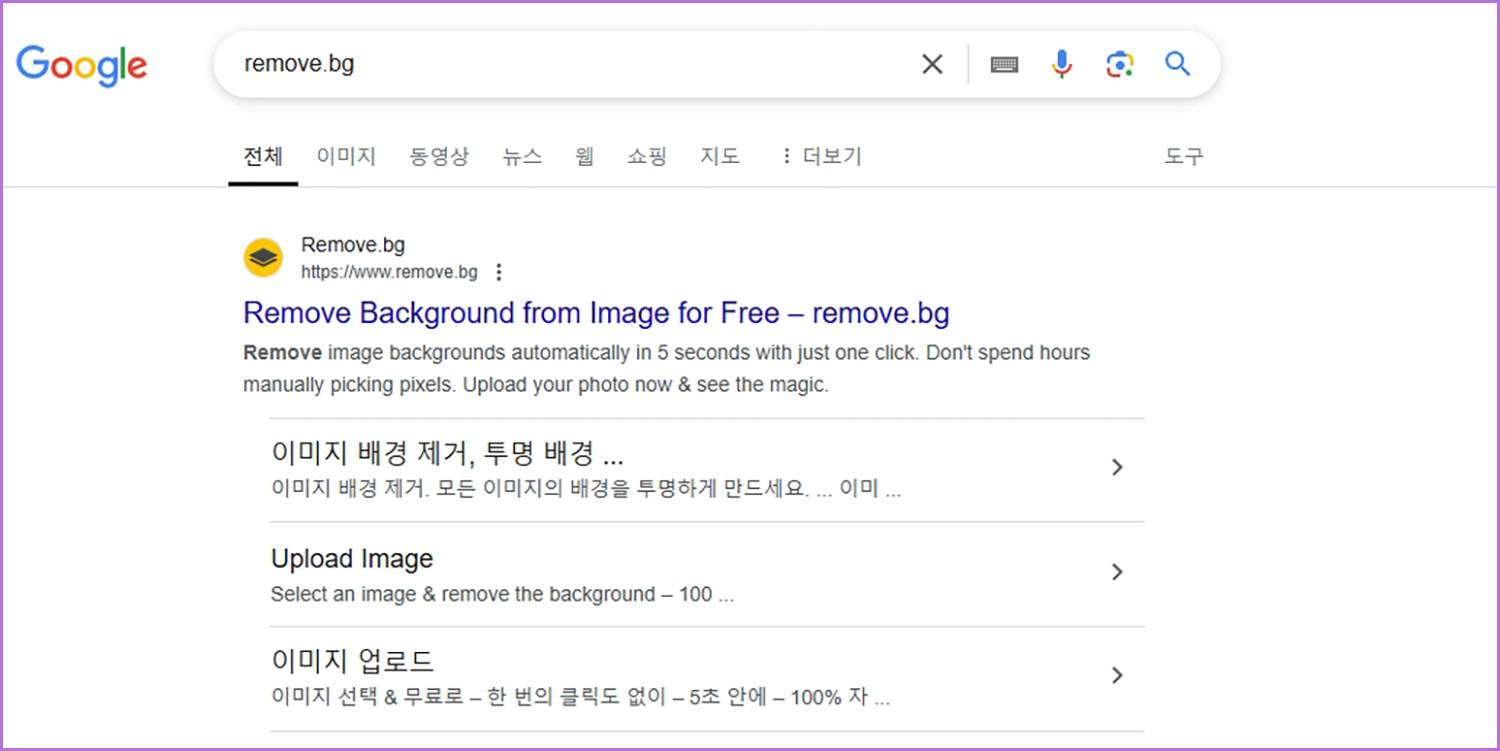Start voice search with the microphone
Screen dimensions: 1500x751
(1061, 65)
